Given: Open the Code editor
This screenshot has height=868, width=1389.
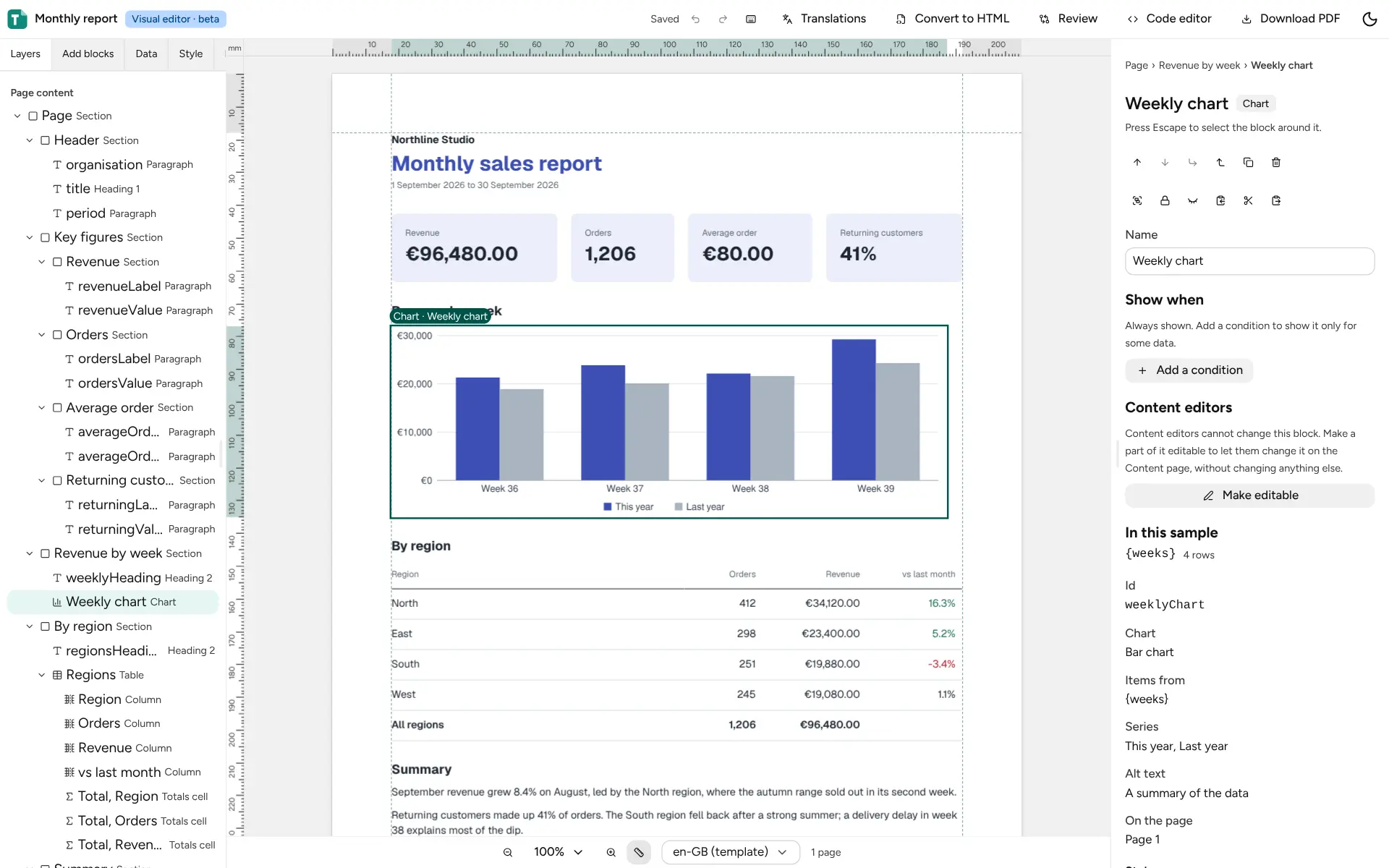Looking at the screenshot, I should coord(1169,20).
